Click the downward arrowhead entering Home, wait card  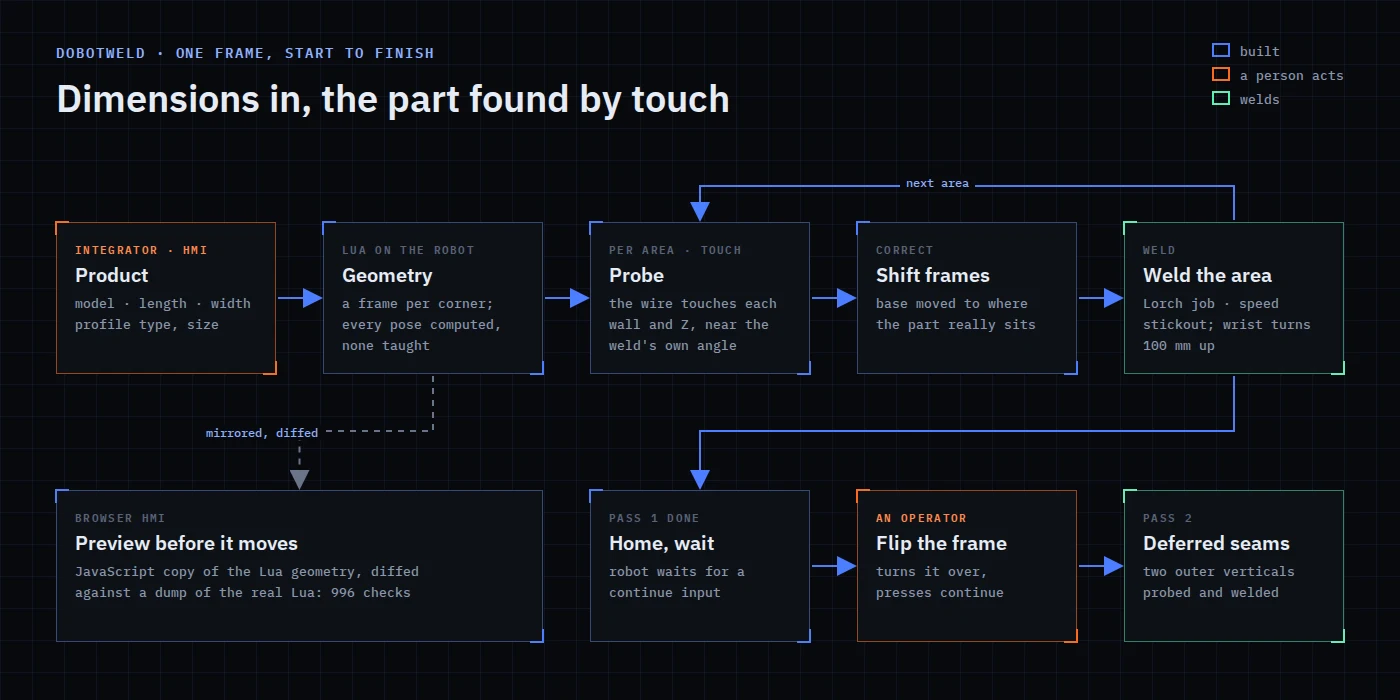pyautogui.click(x=700, y=479)
